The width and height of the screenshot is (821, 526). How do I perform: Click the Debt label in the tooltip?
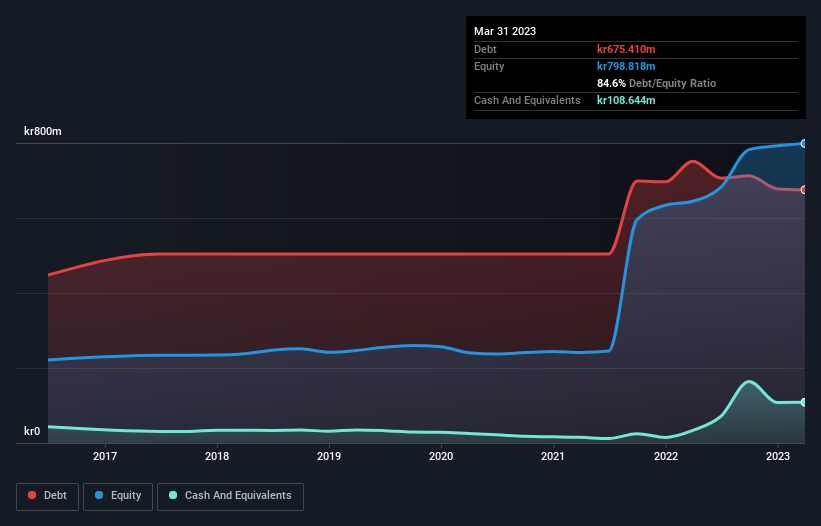coord(485,49)
